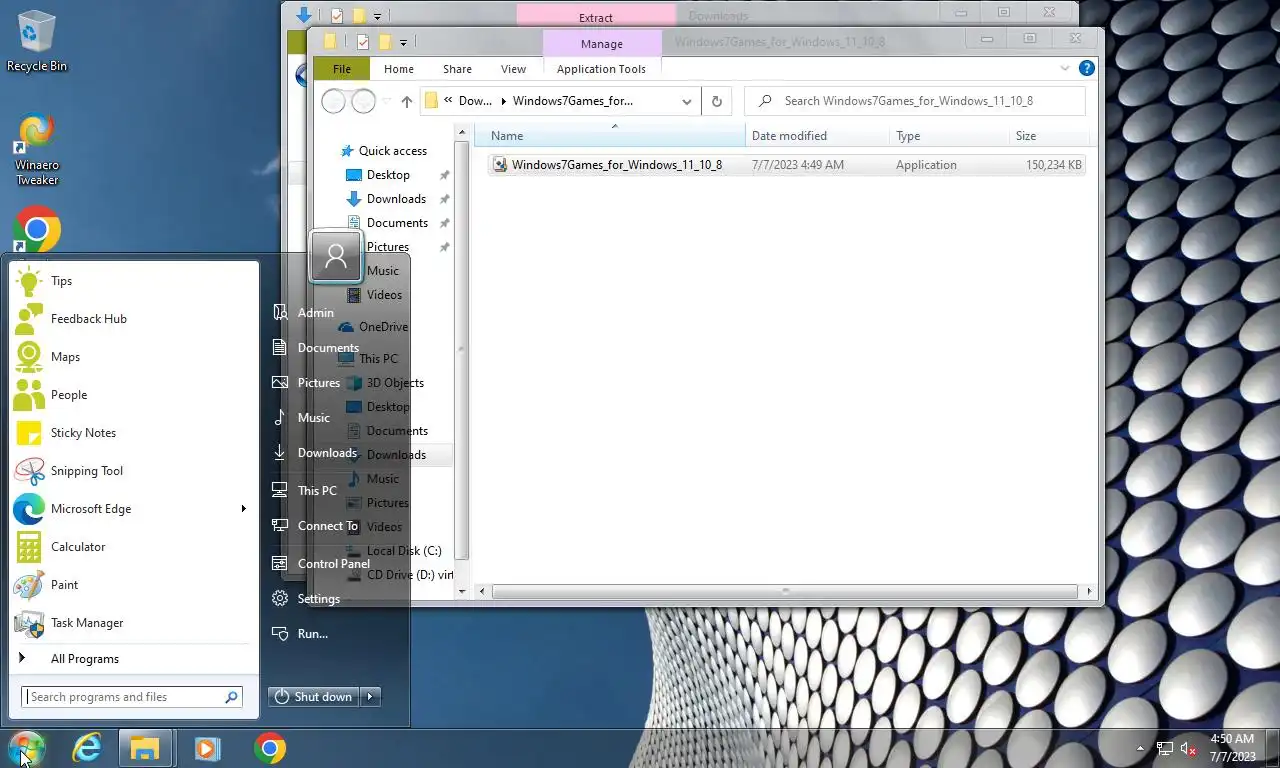This screenshot has width=1280, height=768.
Task: Open Recycle Bin on desktop
Action: click(37, 41)
